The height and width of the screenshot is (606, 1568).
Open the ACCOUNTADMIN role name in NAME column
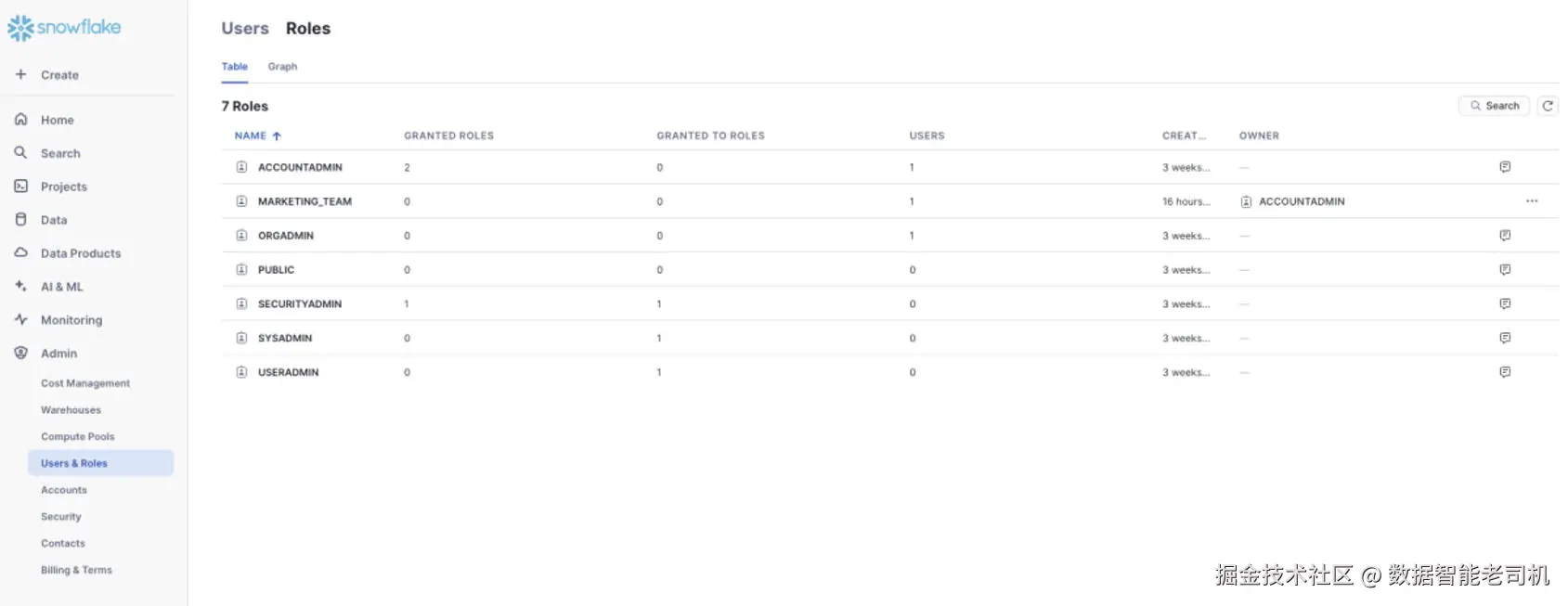300,167
